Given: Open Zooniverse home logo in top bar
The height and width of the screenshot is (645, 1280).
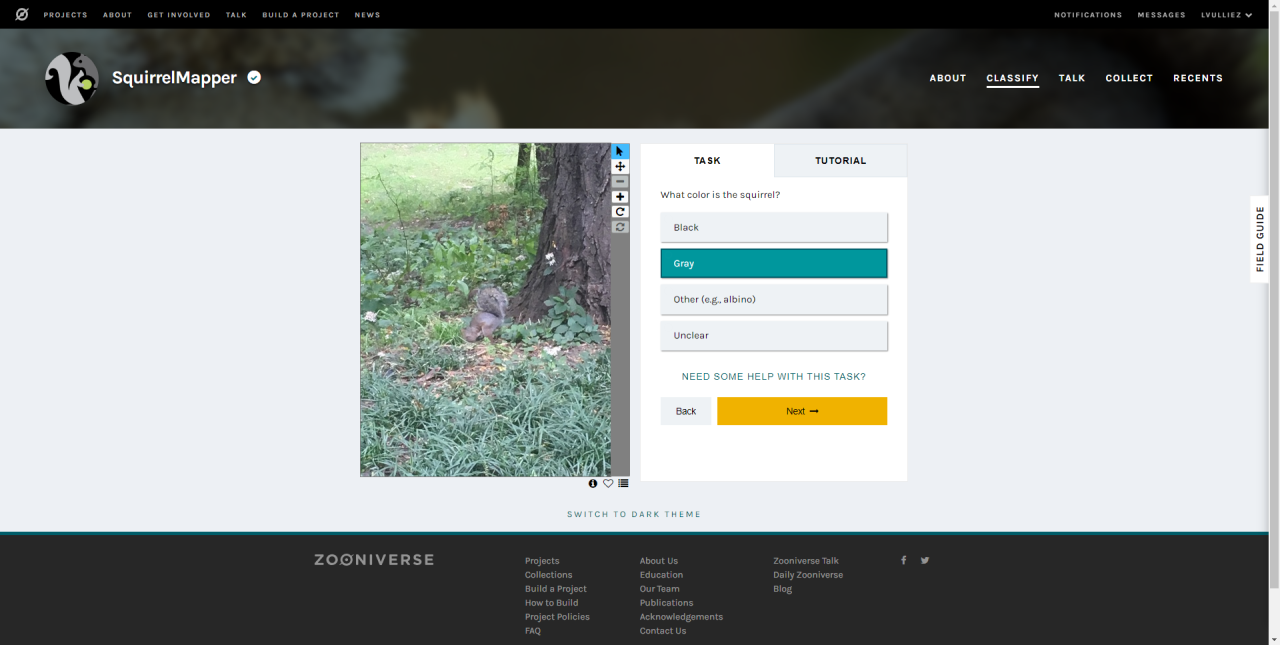Looking at the screenshot, I should point(22,14).
